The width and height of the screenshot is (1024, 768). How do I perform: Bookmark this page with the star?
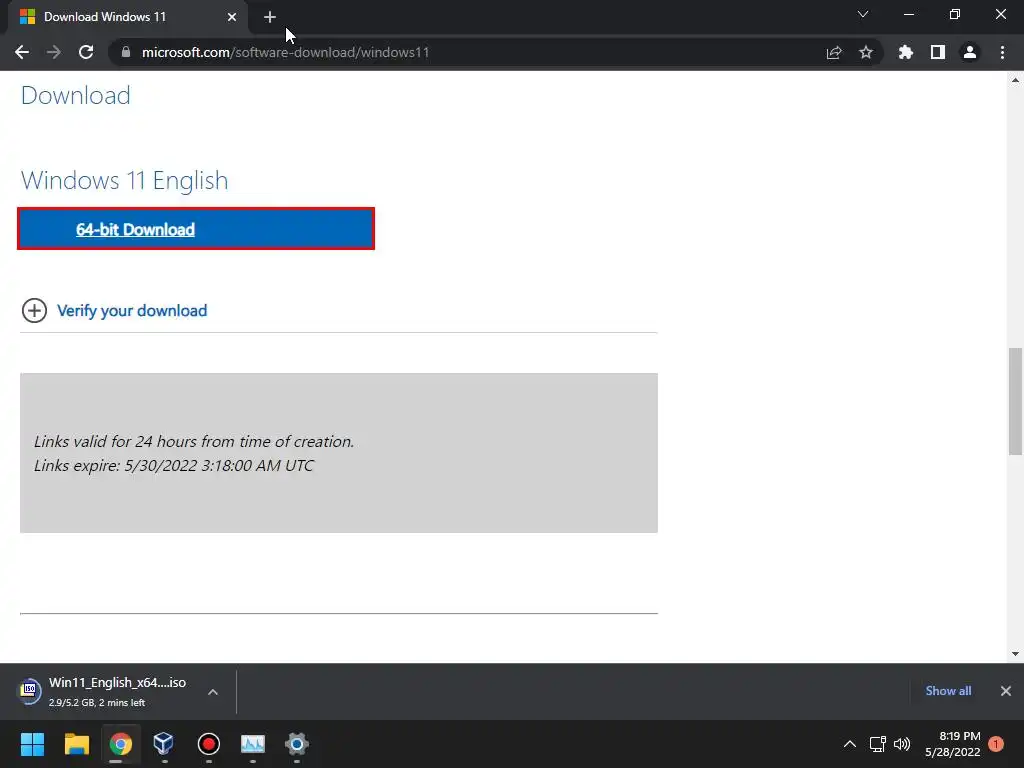click(866, 52)
